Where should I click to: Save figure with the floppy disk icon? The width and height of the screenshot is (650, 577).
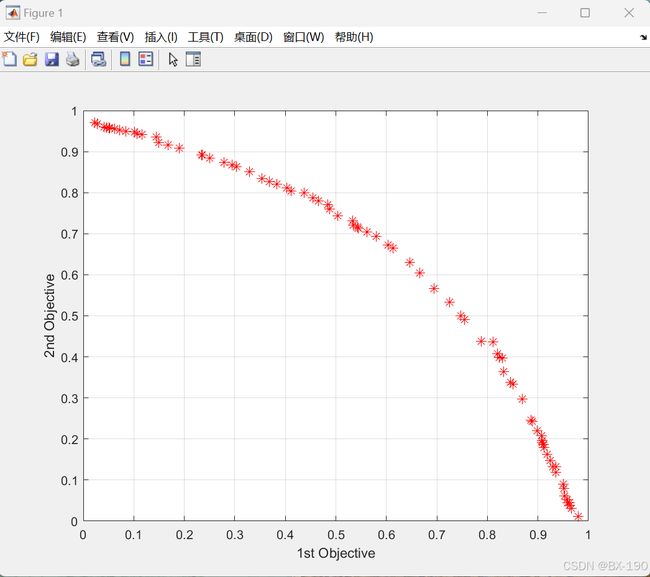pyautogui.click(x=52, y=59)
